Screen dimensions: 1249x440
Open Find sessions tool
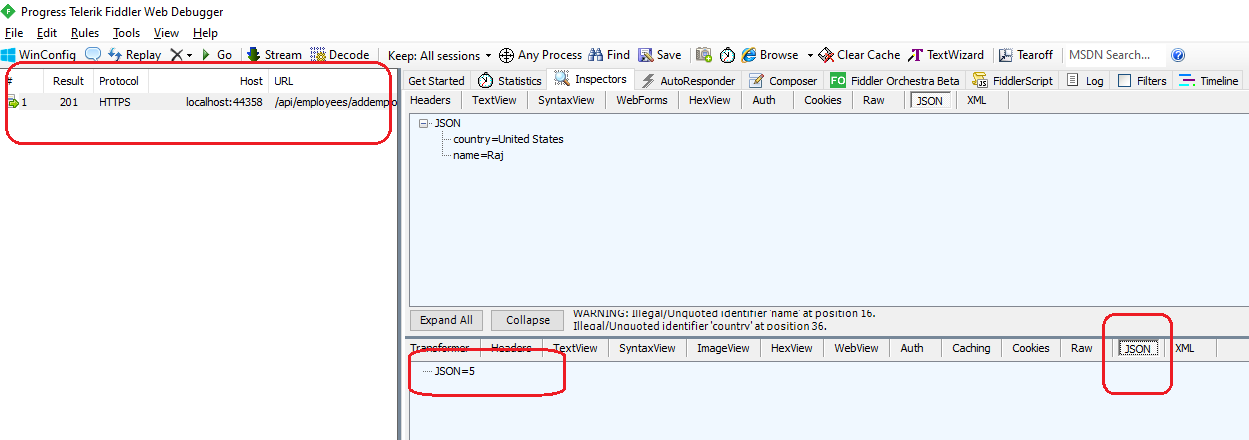tap(609, 55)
